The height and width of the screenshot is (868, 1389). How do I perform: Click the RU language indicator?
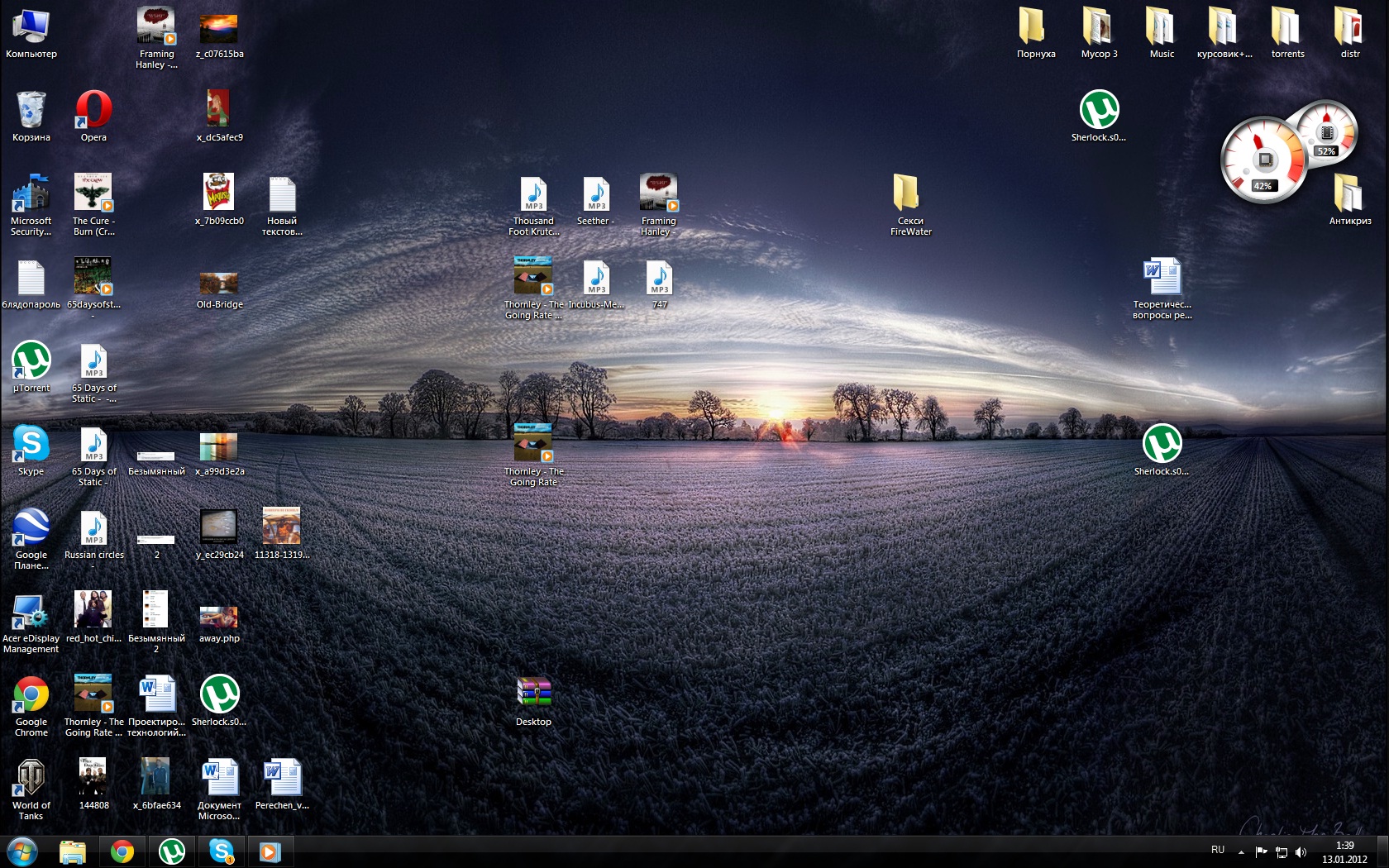1217,850
